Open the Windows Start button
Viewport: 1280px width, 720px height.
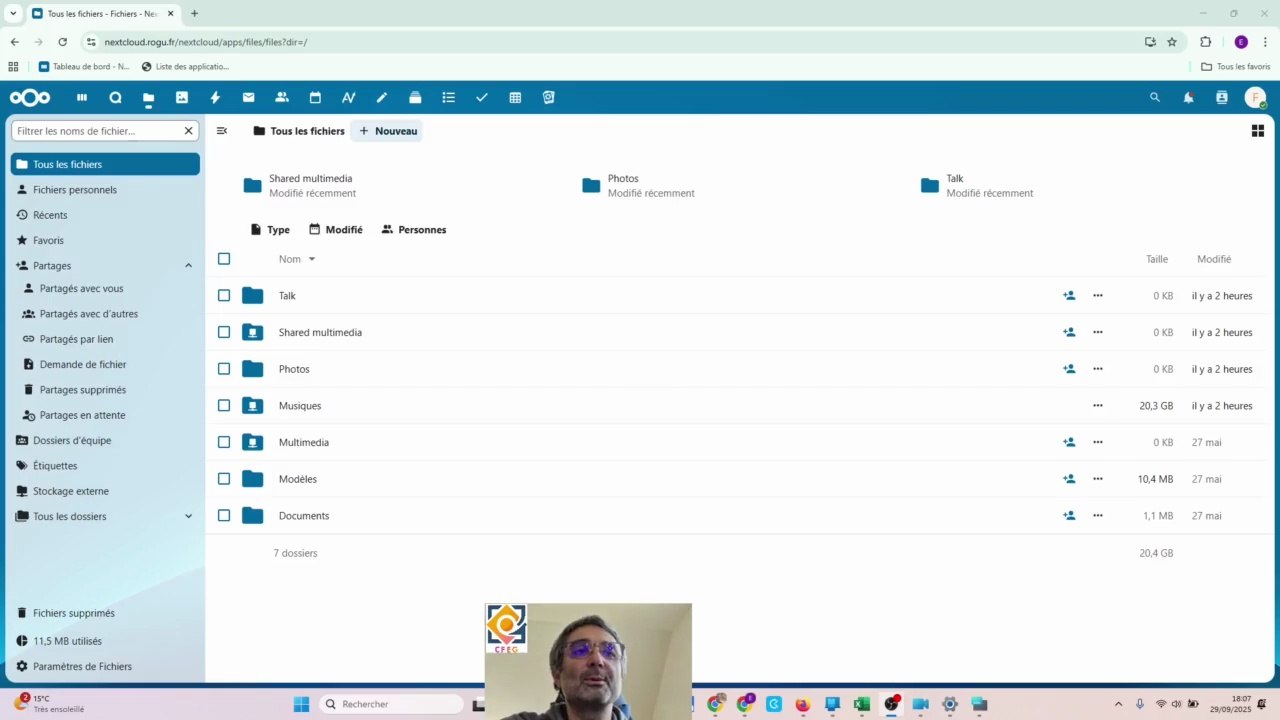coord(301,704)
